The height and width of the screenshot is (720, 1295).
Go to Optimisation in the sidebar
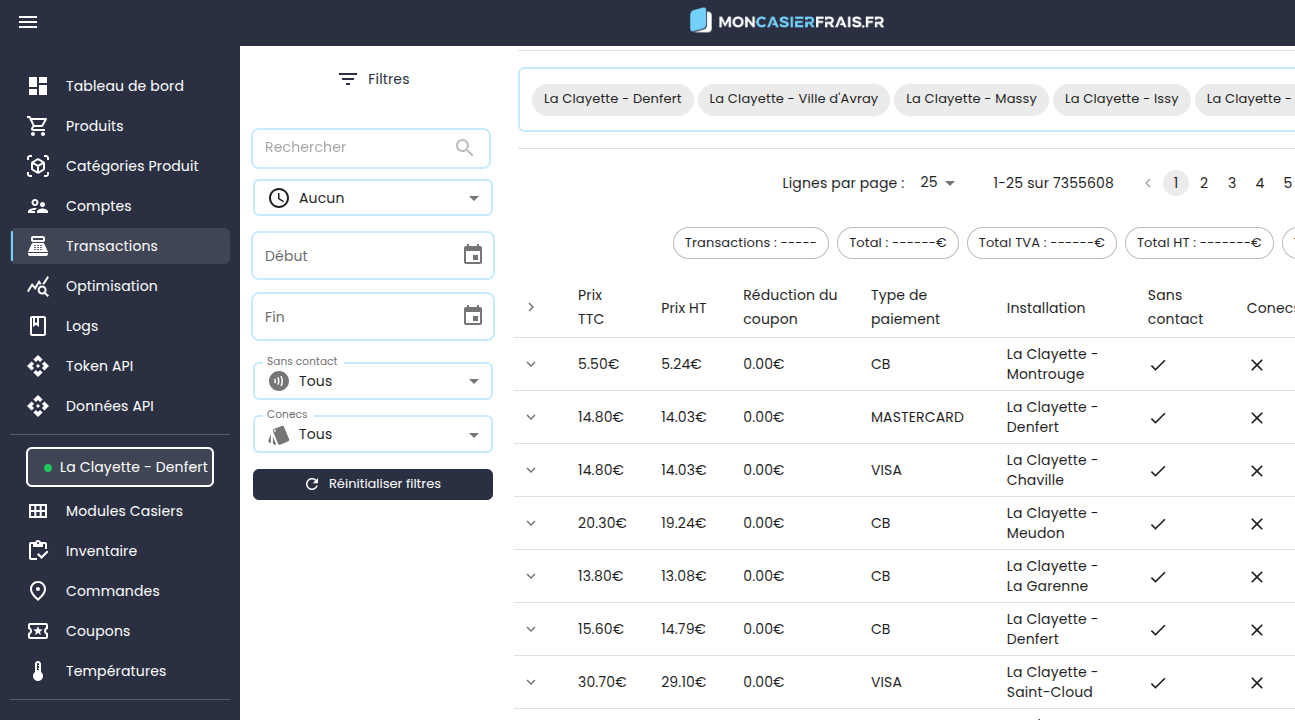[111, 286]
